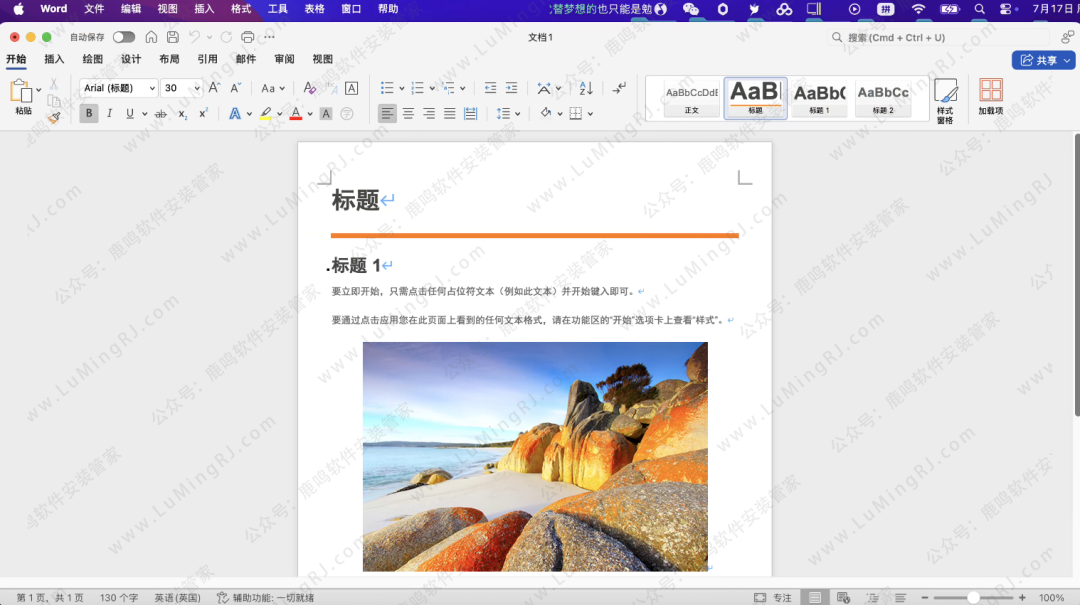
Task: Open the 审阅 (Review) ribbon tab
Action: pos(284,60)
